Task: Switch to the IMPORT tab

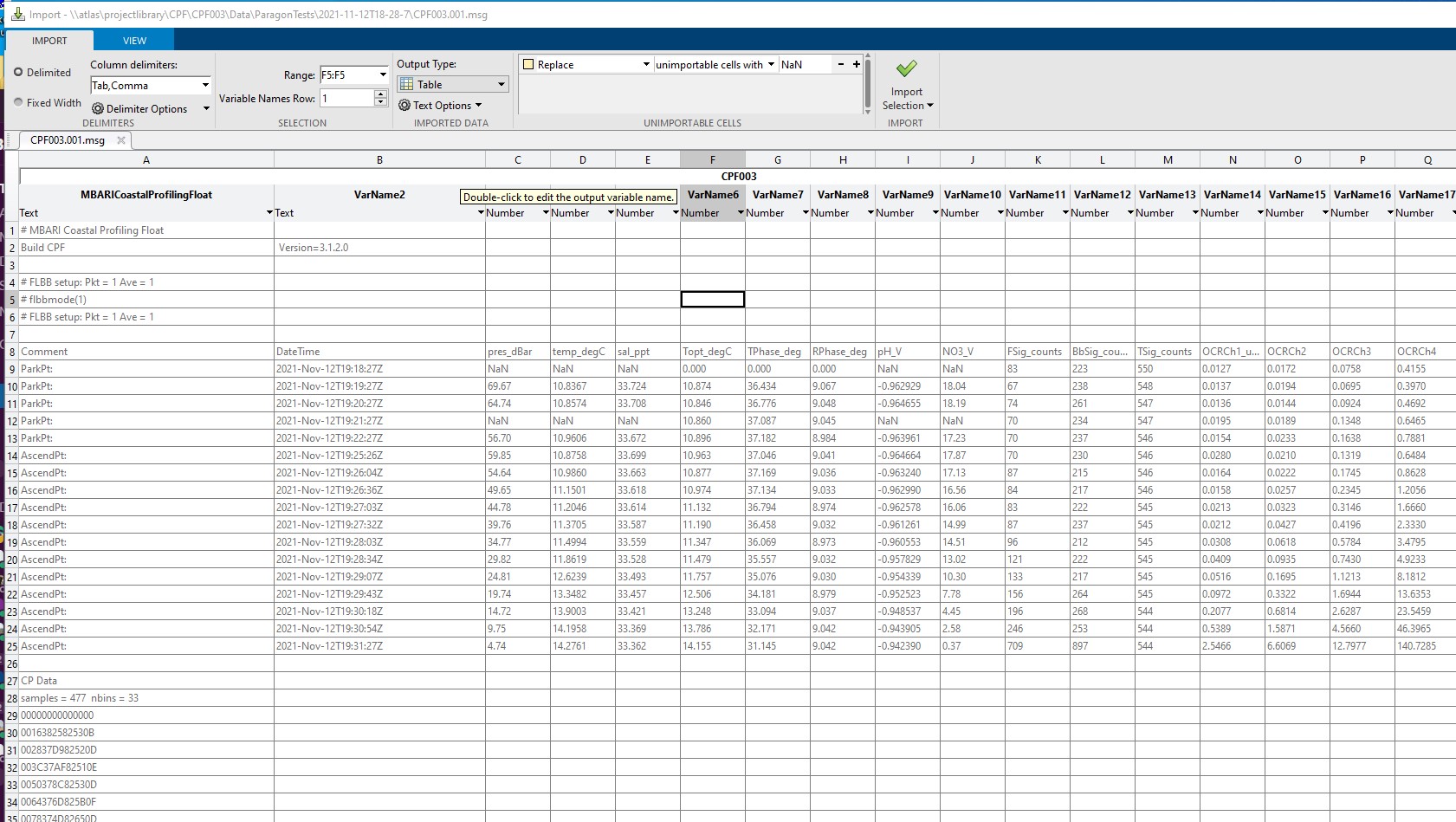Action: 49,41
